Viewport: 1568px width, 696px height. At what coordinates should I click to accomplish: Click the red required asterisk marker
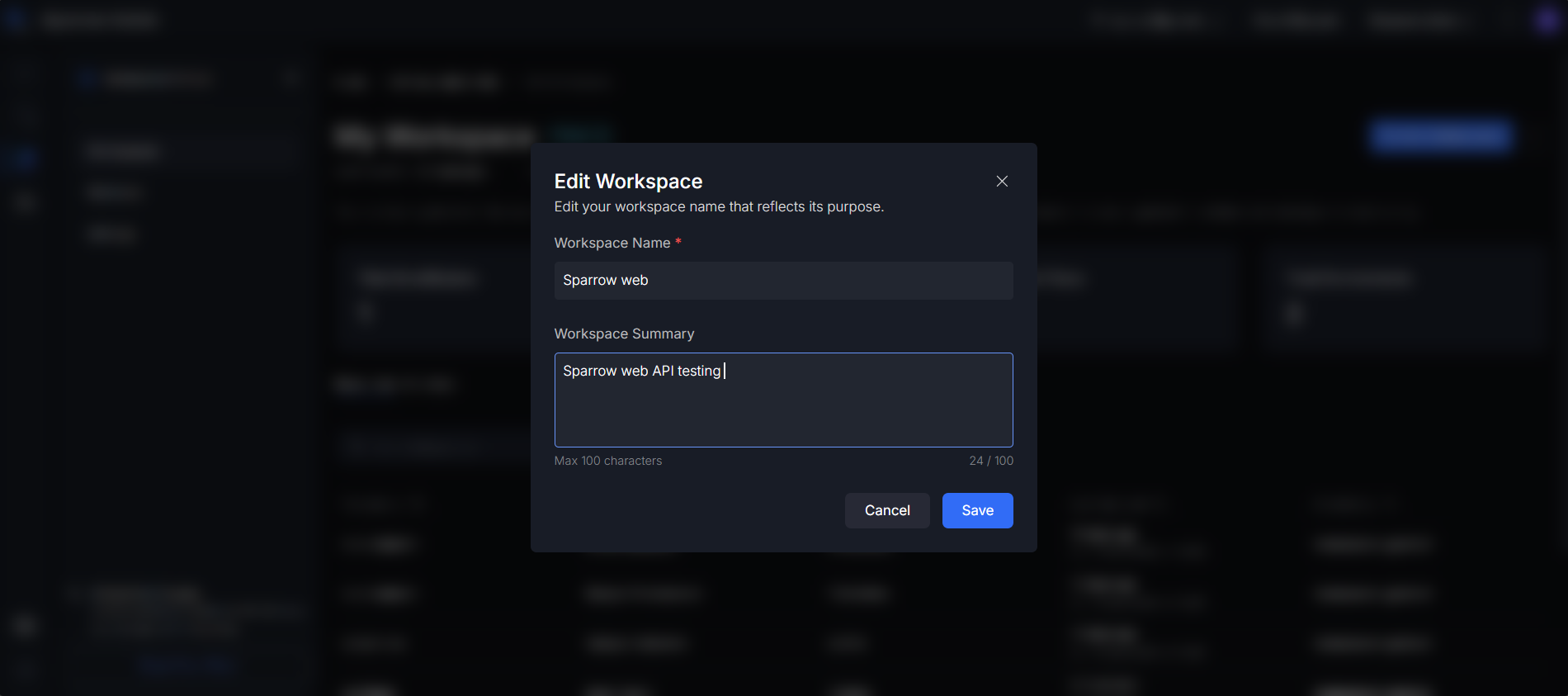point(678,242)
